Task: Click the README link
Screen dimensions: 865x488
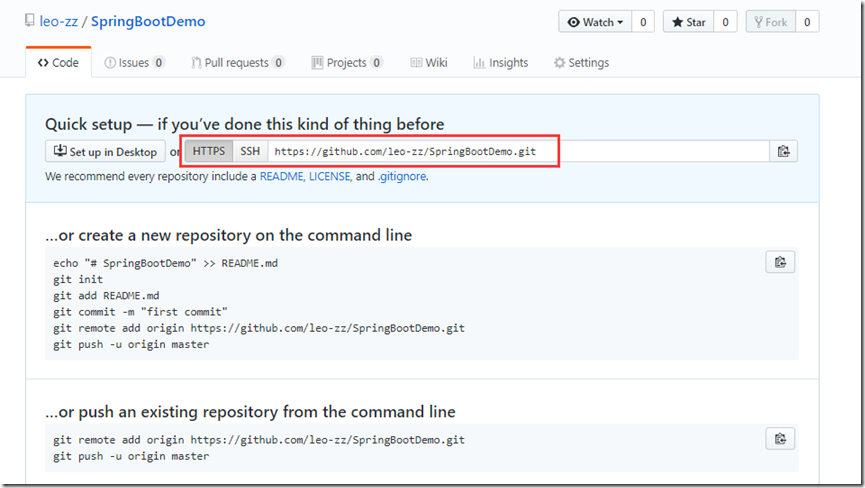Action: coord(282,177)
